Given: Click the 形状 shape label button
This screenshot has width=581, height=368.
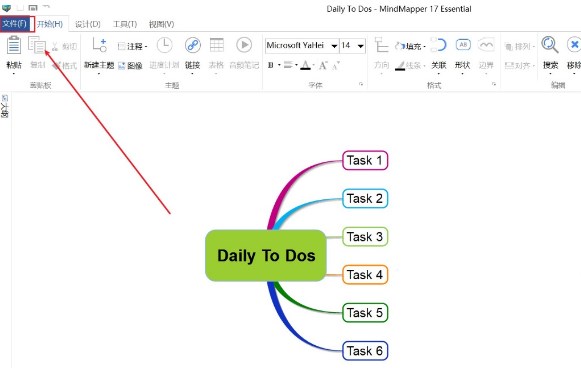Looking at the screenshot, I should tap(462, 65).
